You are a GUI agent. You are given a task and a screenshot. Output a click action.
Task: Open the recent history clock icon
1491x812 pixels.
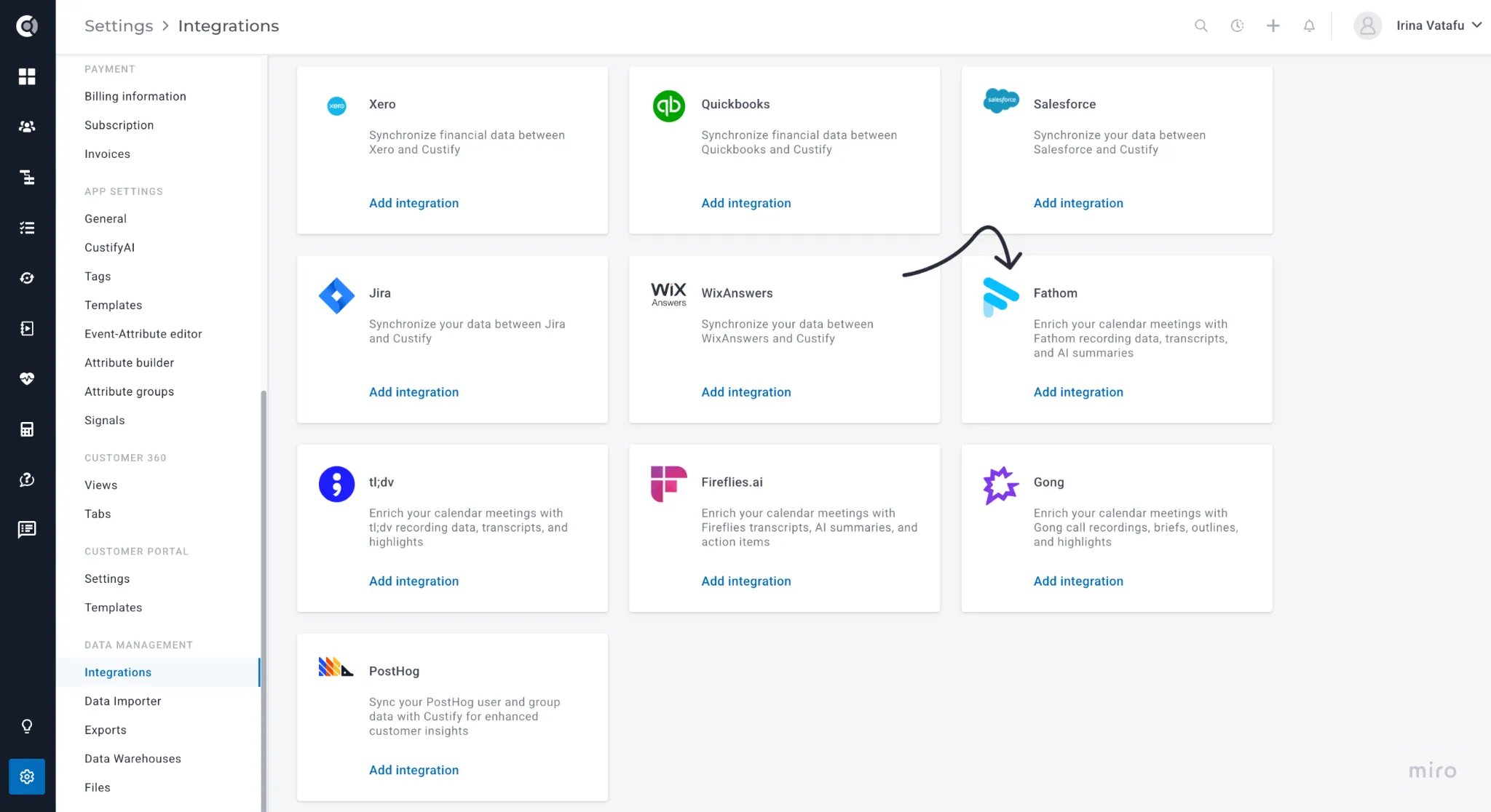point(1237,25)
